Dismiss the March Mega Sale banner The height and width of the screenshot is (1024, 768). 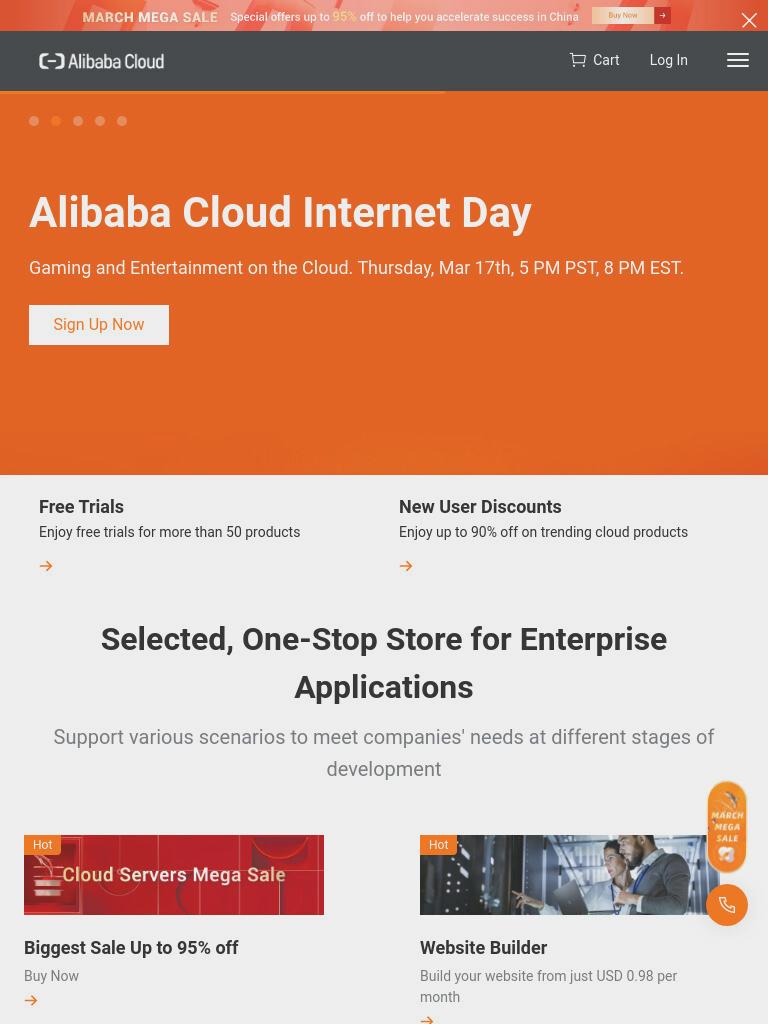749,20
